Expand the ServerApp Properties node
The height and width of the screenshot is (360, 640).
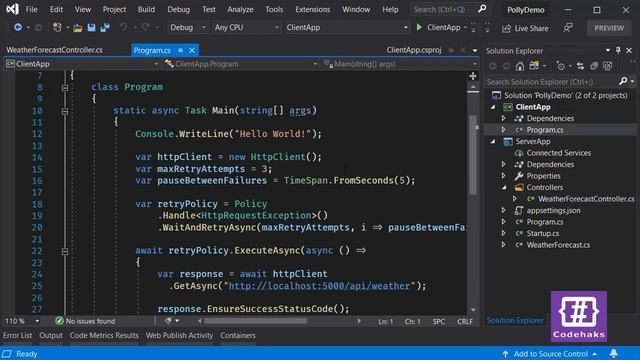[x=504, y=176]
